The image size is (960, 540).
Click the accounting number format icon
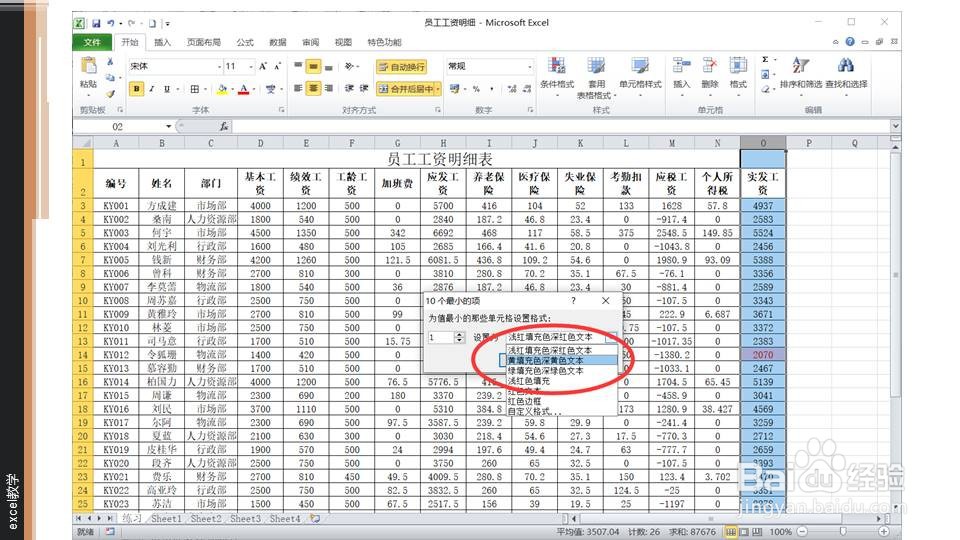455,89
